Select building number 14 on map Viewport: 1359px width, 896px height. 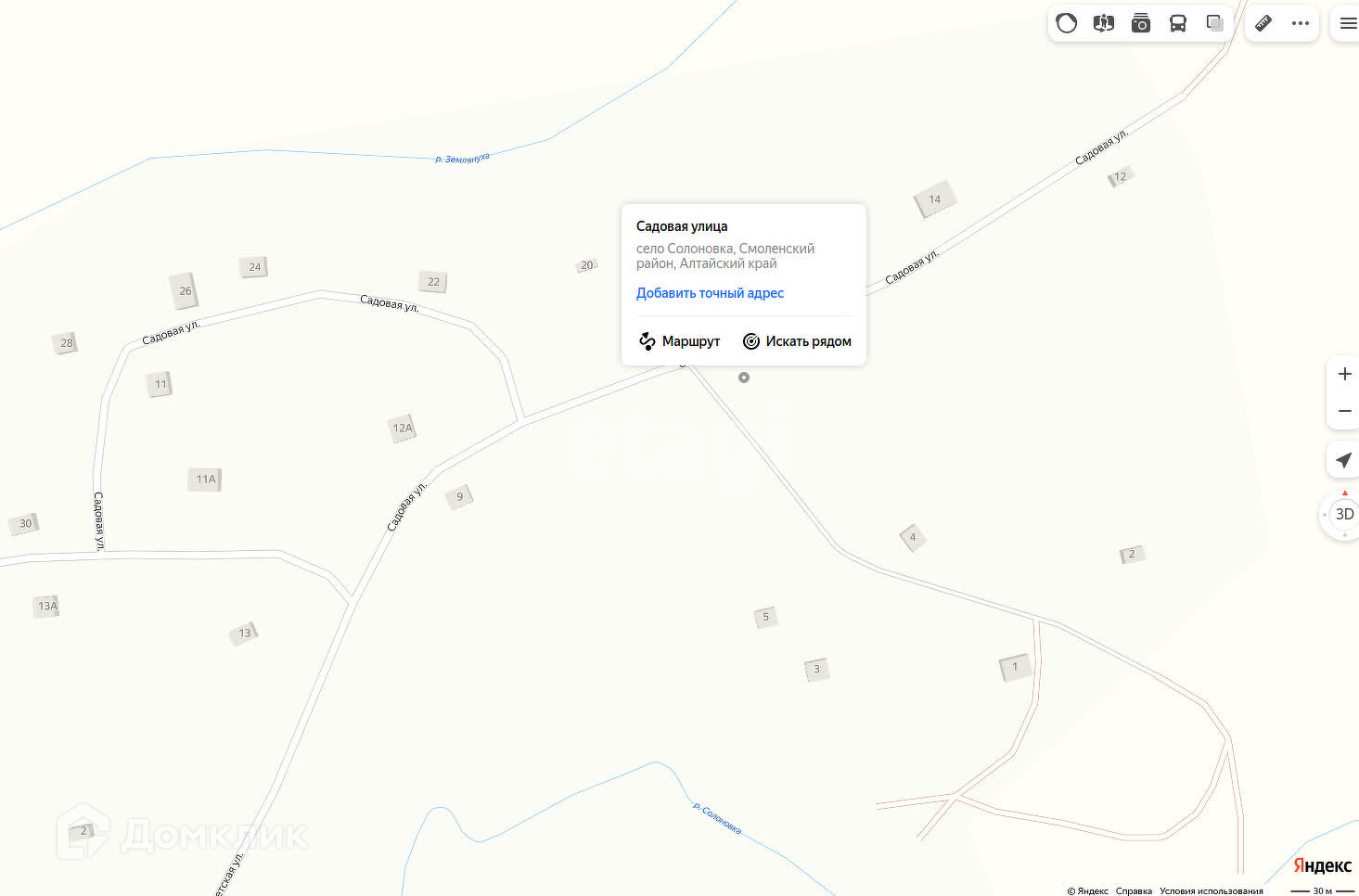(x=934, y=199)
